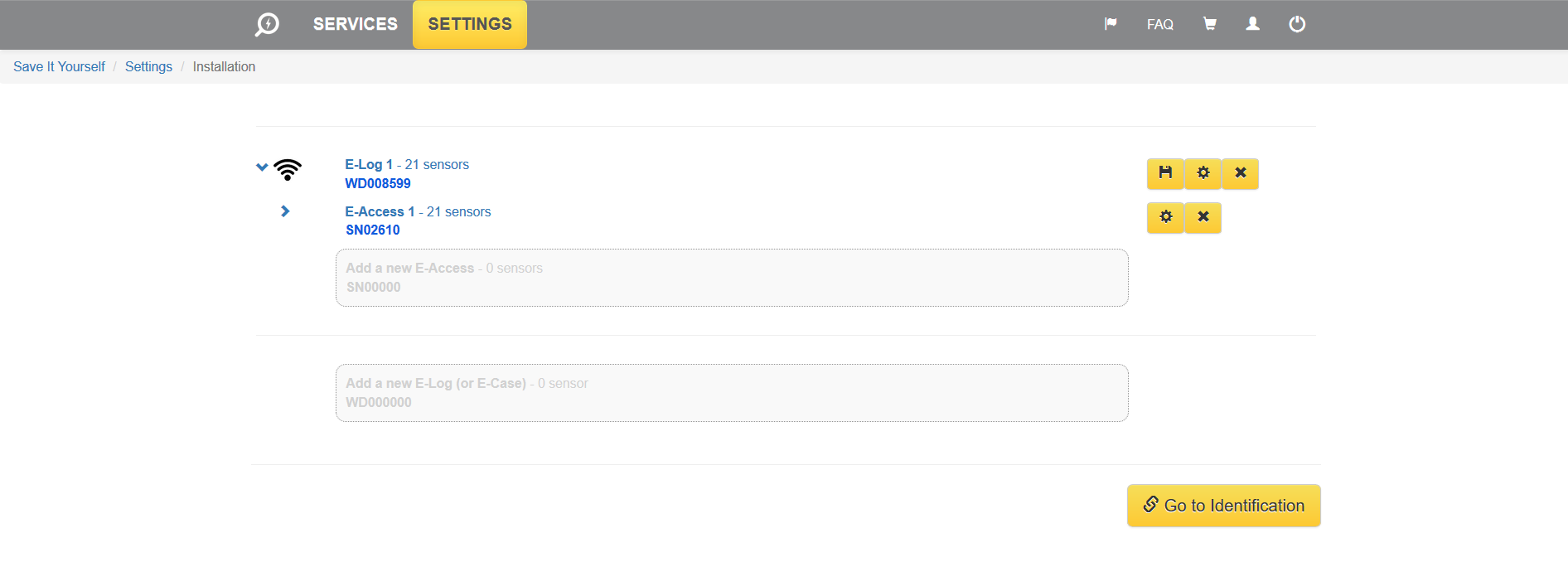Viewport: 1568px width, 567px height.
Task: Select the SETTINGS tab
Action: point(470,24)
